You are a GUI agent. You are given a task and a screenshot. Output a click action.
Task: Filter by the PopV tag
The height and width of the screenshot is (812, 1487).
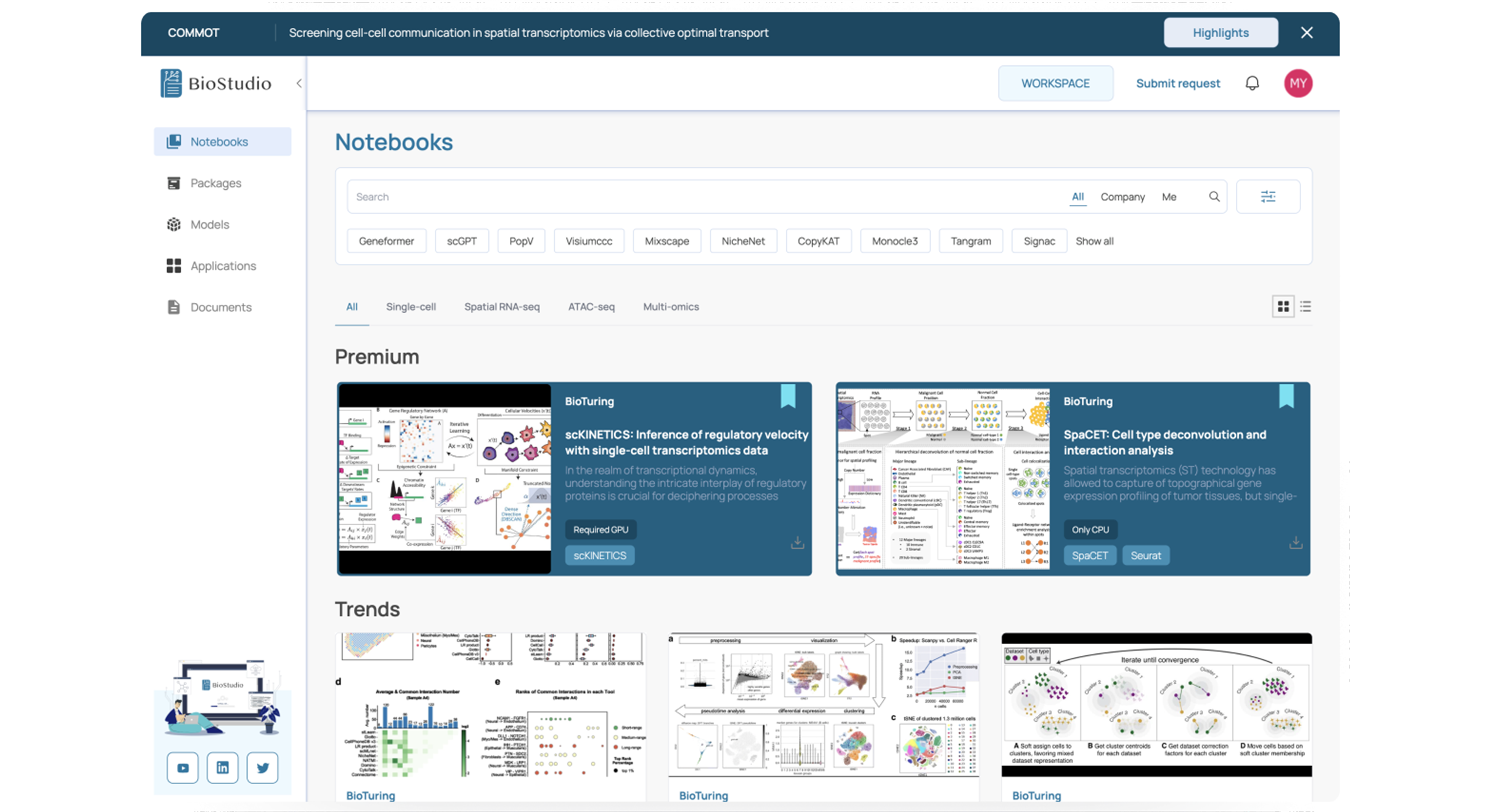pos(521,241)
